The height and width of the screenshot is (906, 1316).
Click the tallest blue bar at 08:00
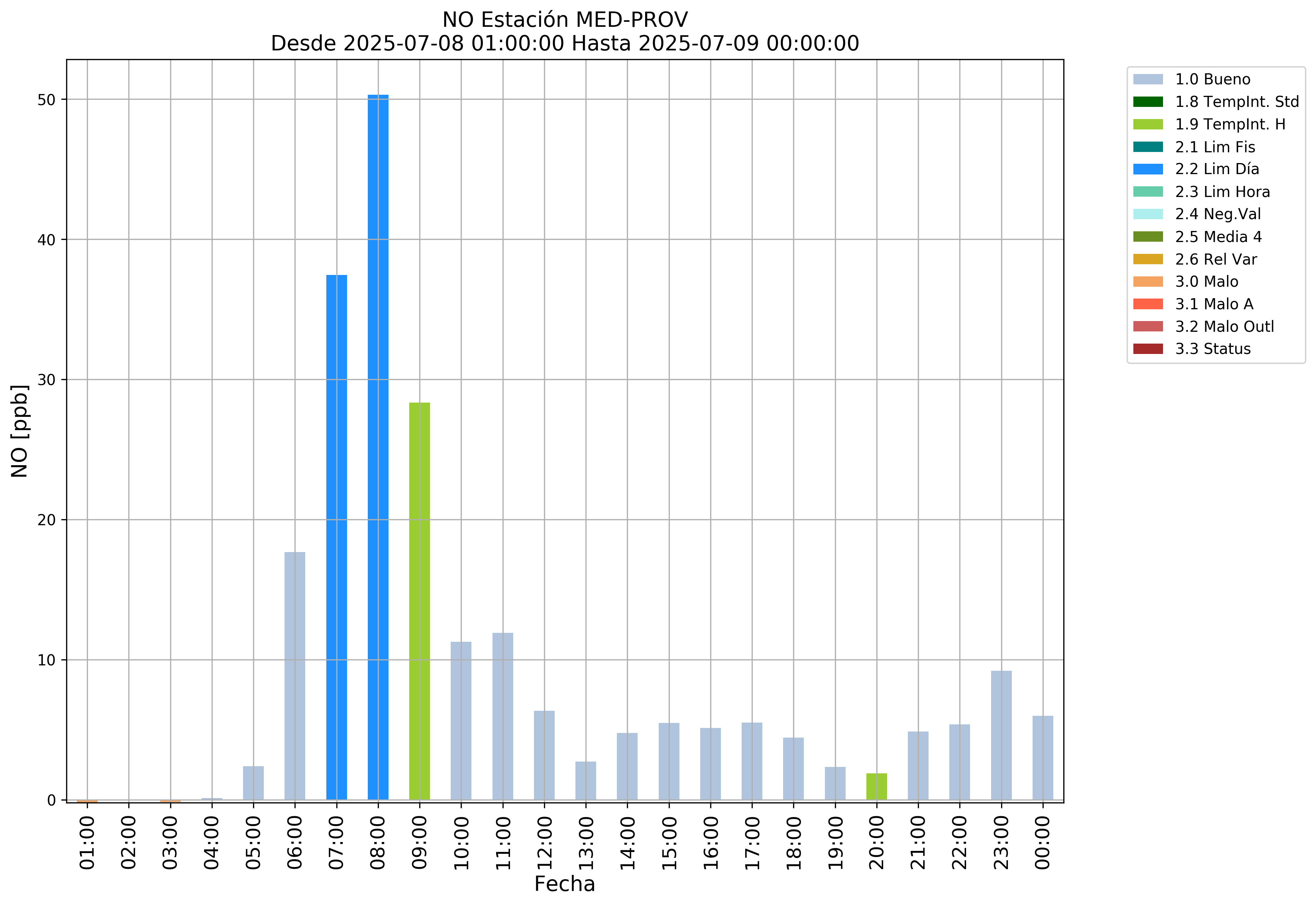pyautogui.click(x=378, y=448)
